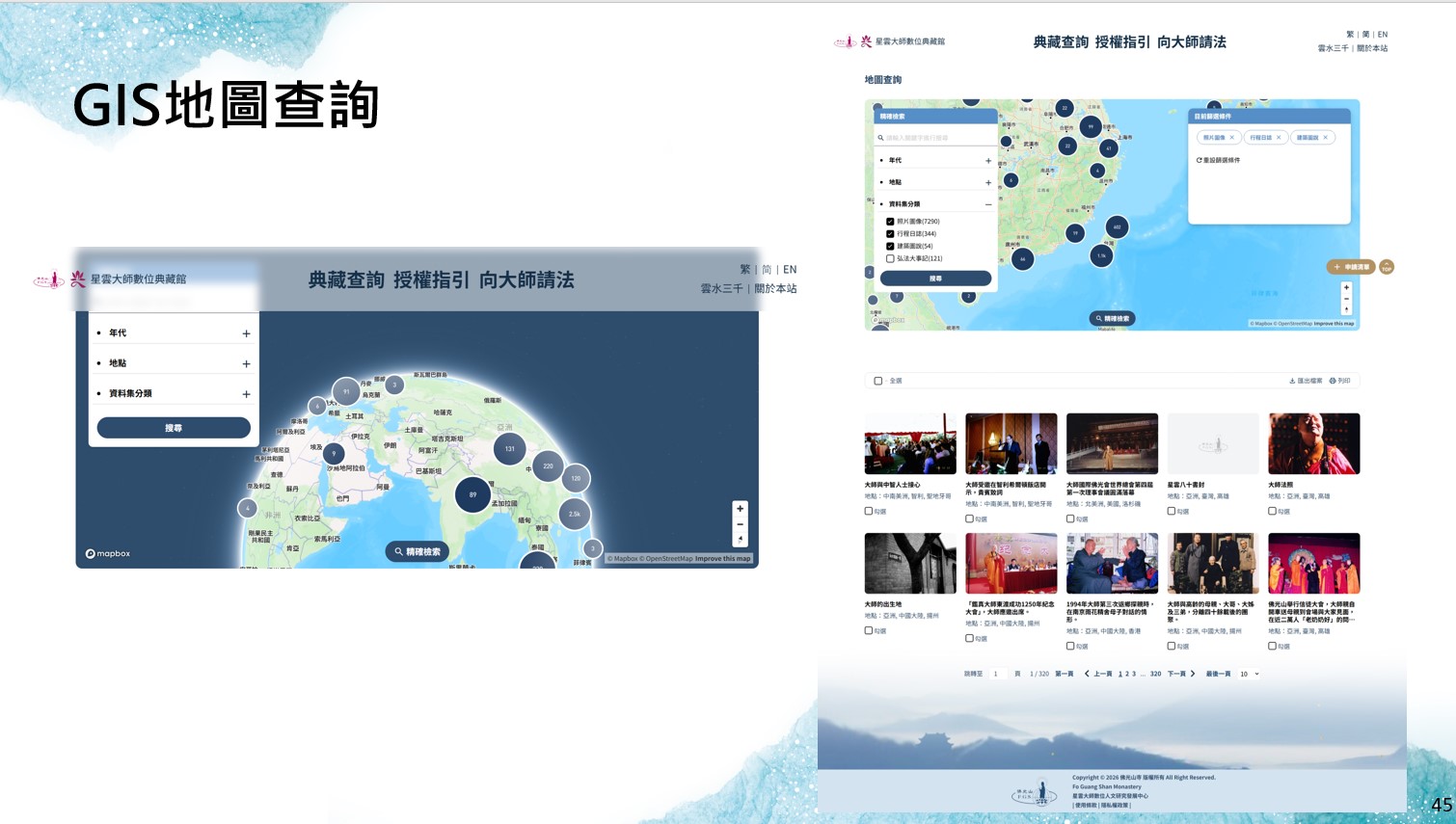
Task: Collapse the 資料集分類 section with minus
Action: pyautogui.click(x=988, y=204)
